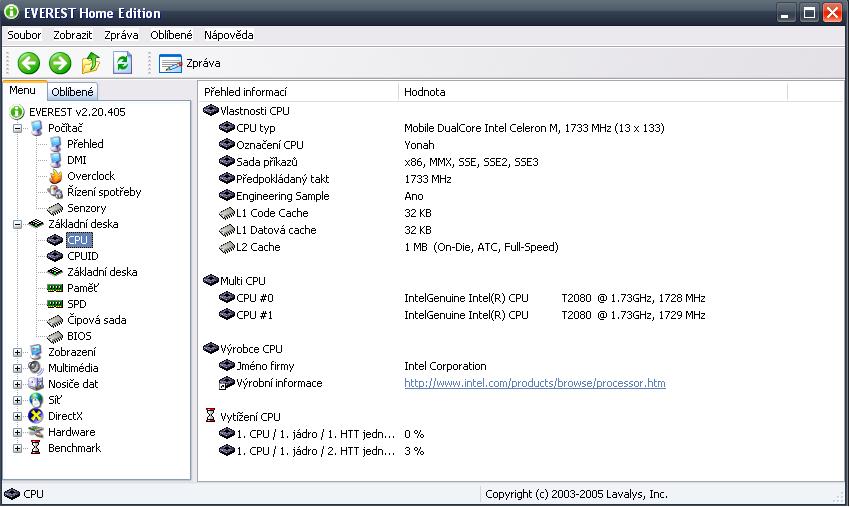Click the Hodnota column header
Screen dimensions: 850x508
pos(593,92)
